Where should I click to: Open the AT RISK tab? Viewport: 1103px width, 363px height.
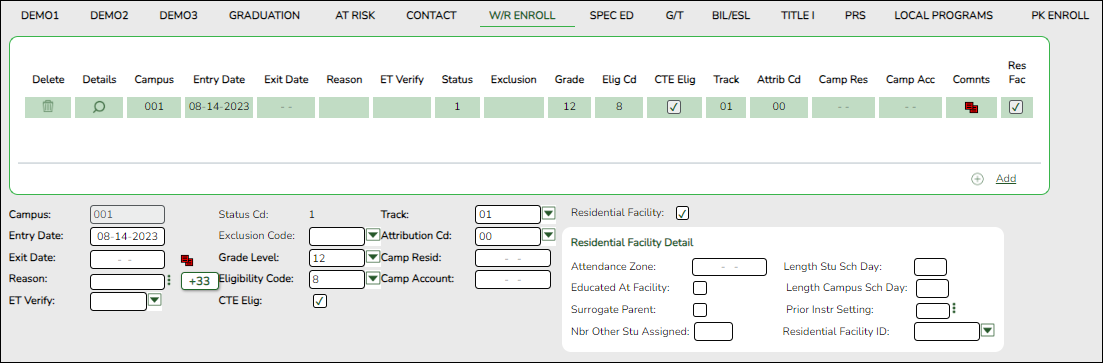coord(355,15)
